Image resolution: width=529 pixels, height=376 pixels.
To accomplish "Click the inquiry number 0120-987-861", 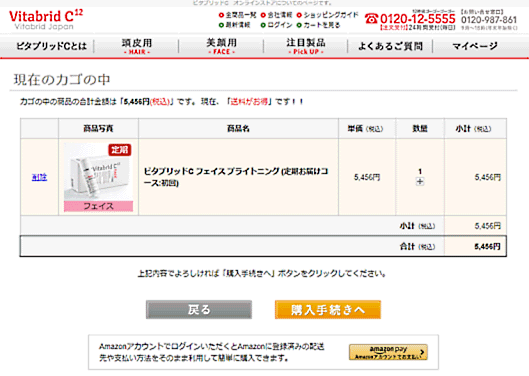I will [489, 20].
